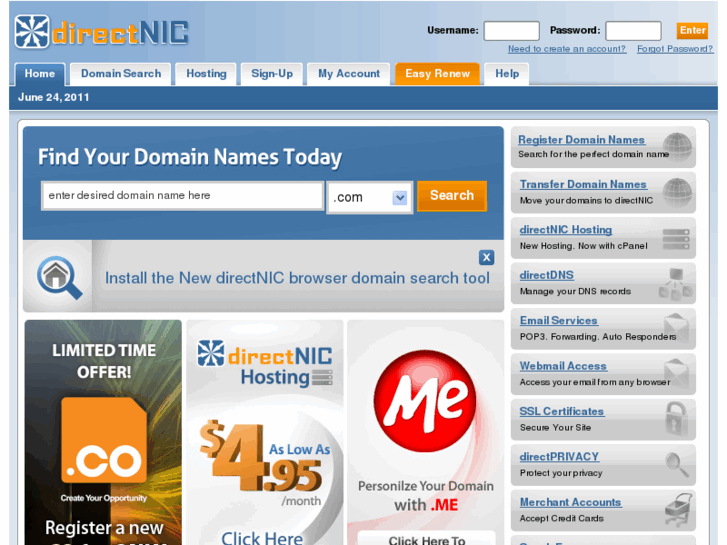
Task: Click 'Find Your Domain Names Today' heading
Action: (x=190, y=157)
